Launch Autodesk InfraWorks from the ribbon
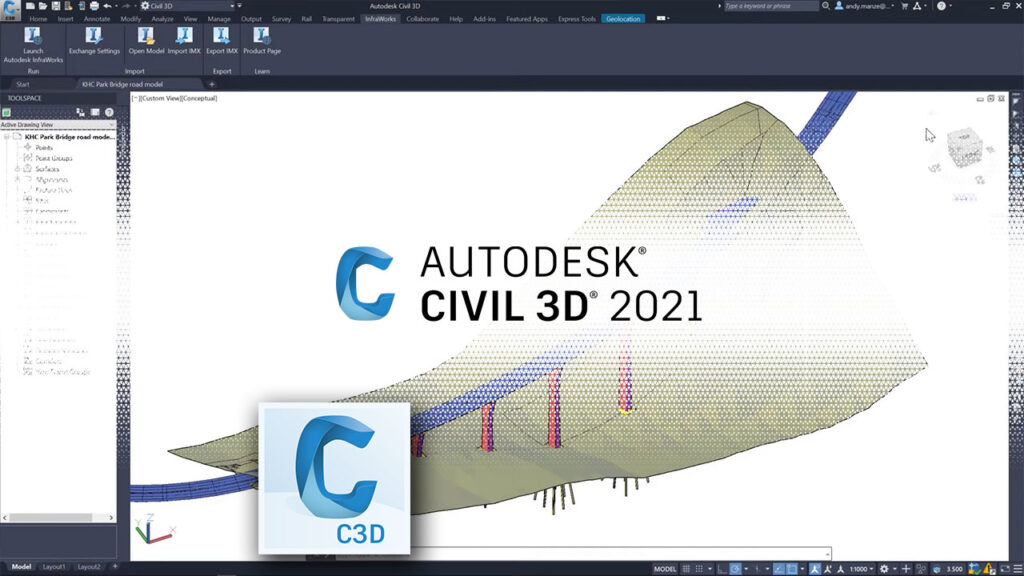The width and height of the screenshot is (1024, 576). click(33, 44)
